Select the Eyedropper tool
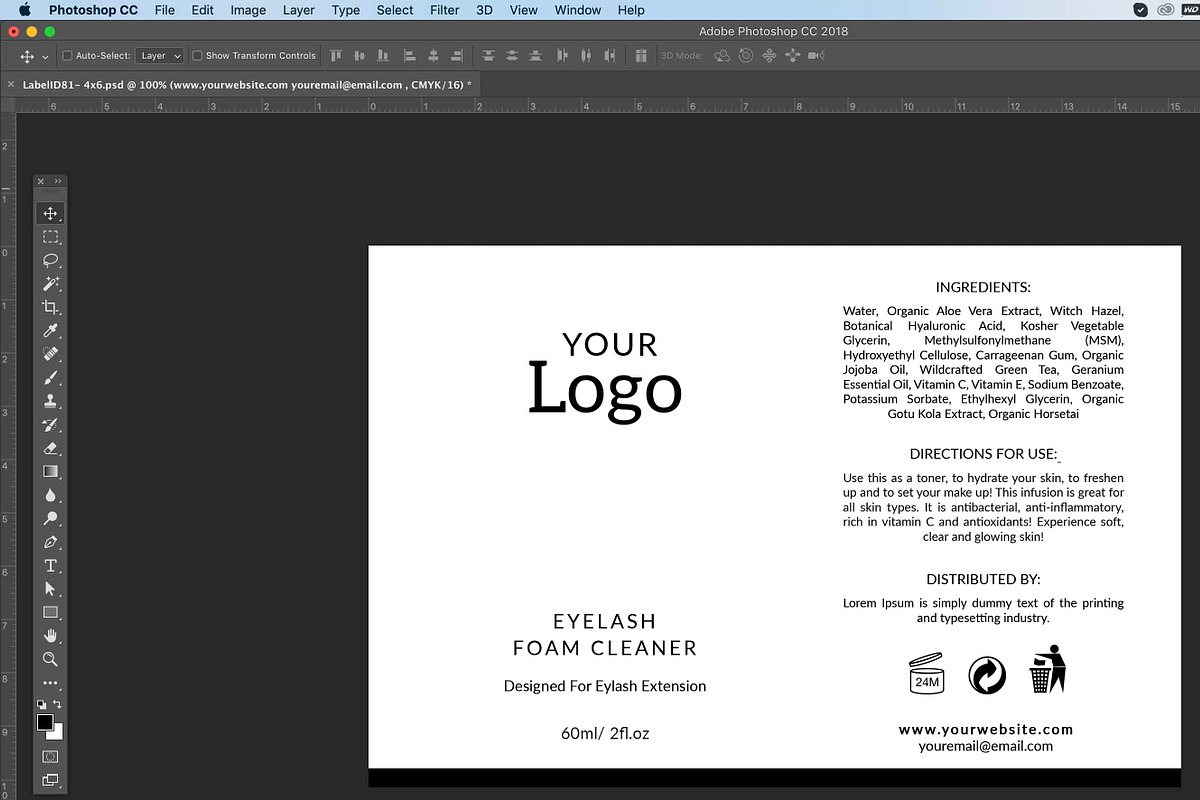The width and height of the screenshot is (1200, 800). [x=50, y=331]
